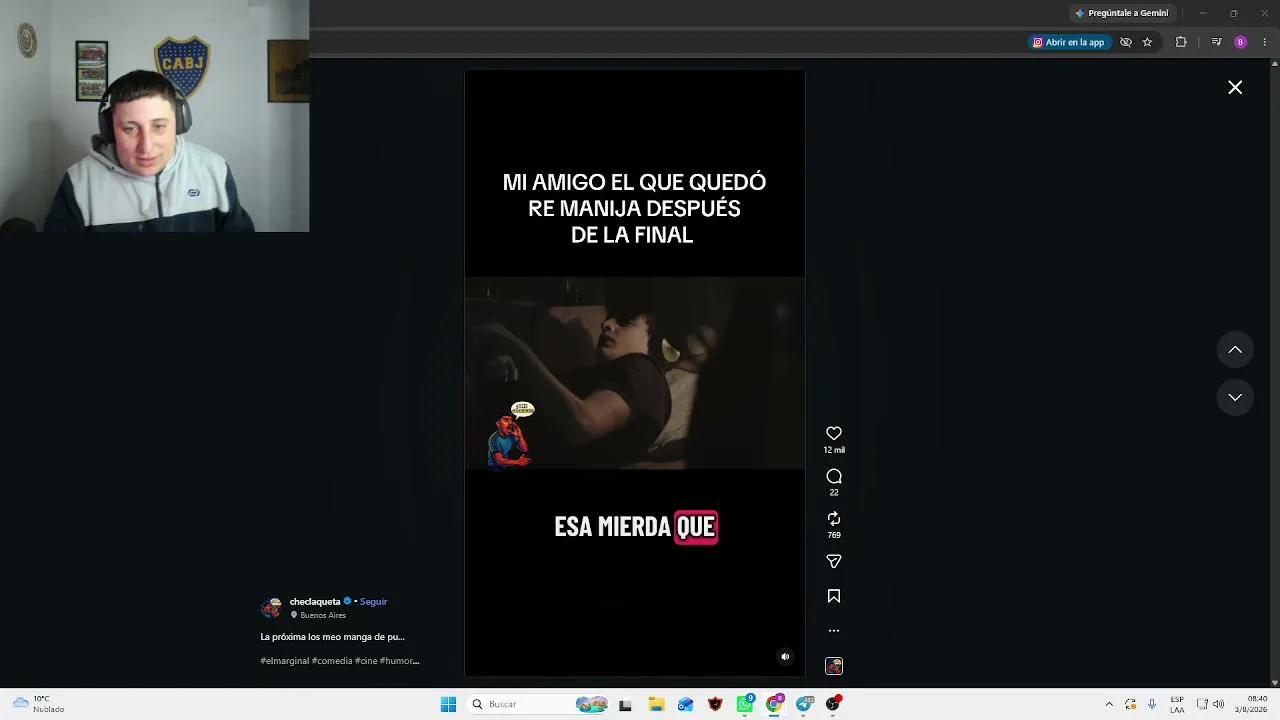
Task: Open Telegram from the taskbar
Action: click(804, 704)
